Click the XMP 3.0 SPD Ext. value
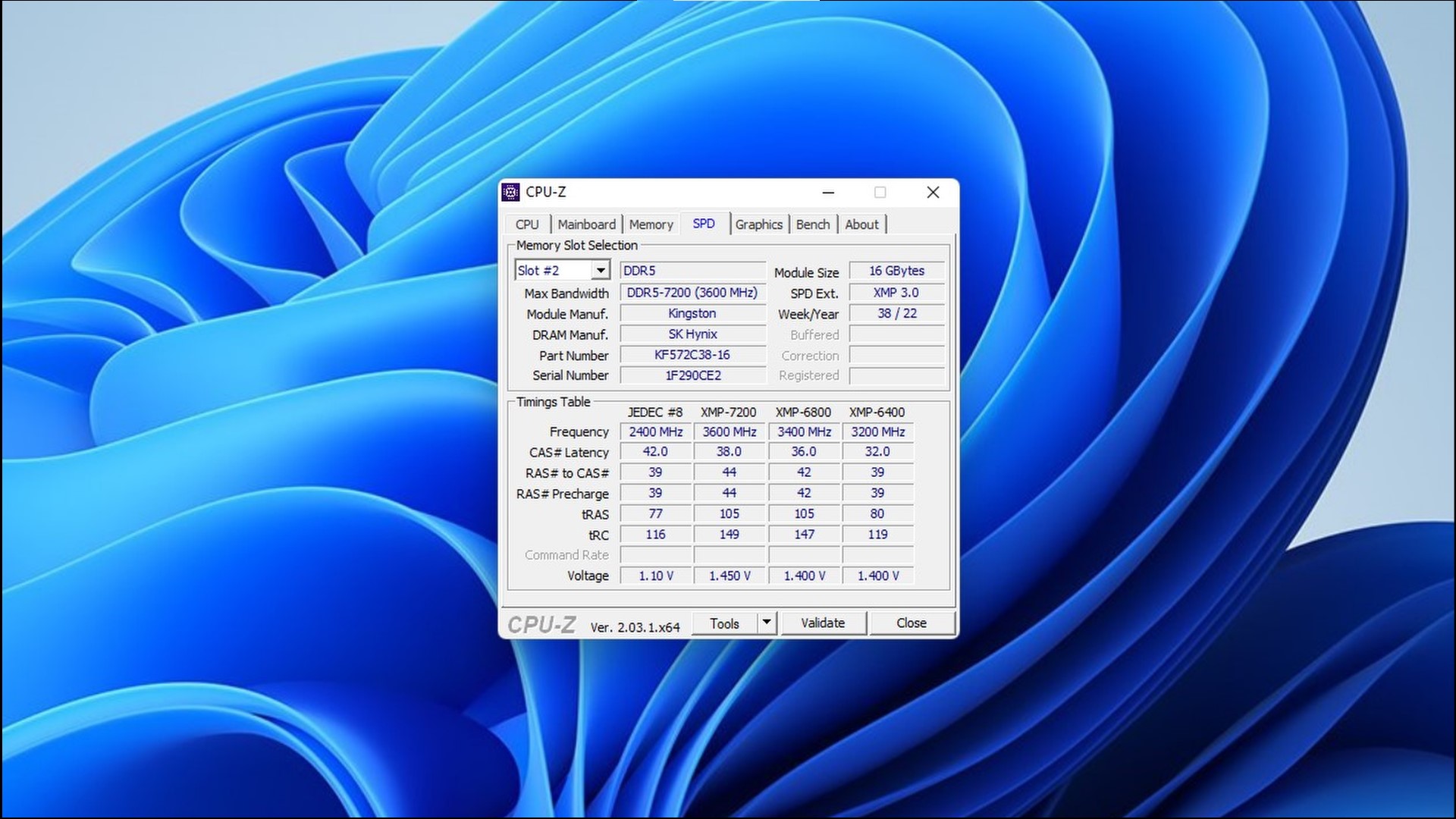 897,293
